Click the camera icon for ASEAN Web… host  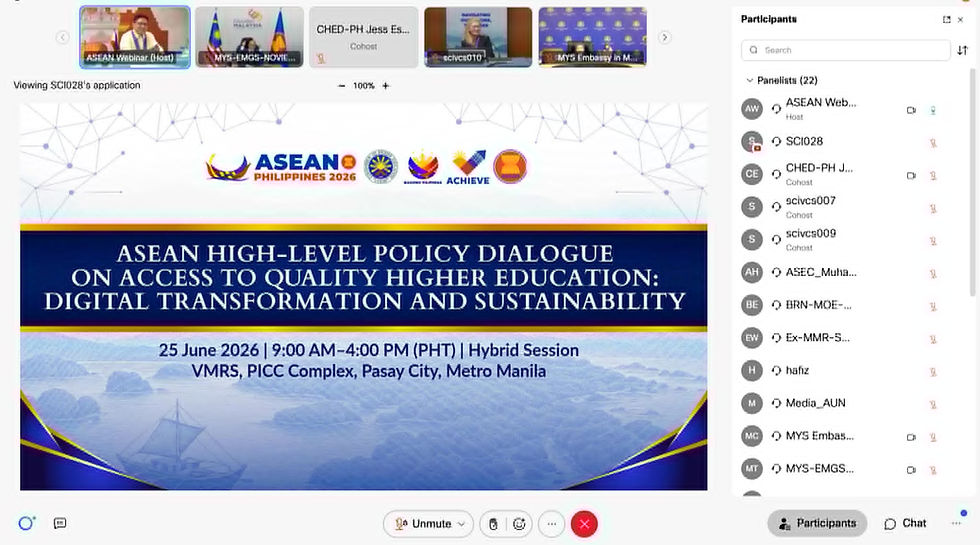click(x=911, y=110)
